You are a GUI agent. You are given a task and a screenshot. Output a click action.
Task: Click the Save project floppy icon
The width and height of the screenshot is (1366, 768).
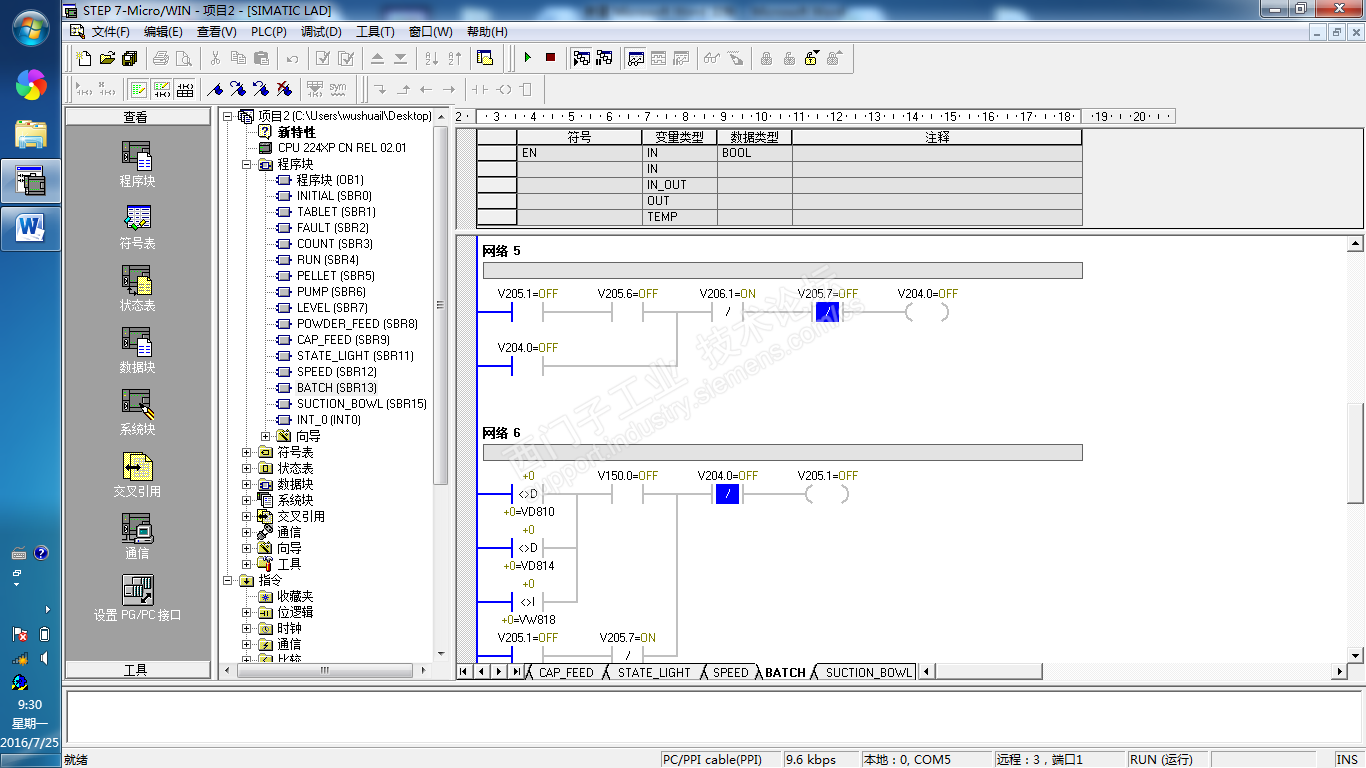tap(129, 58)
